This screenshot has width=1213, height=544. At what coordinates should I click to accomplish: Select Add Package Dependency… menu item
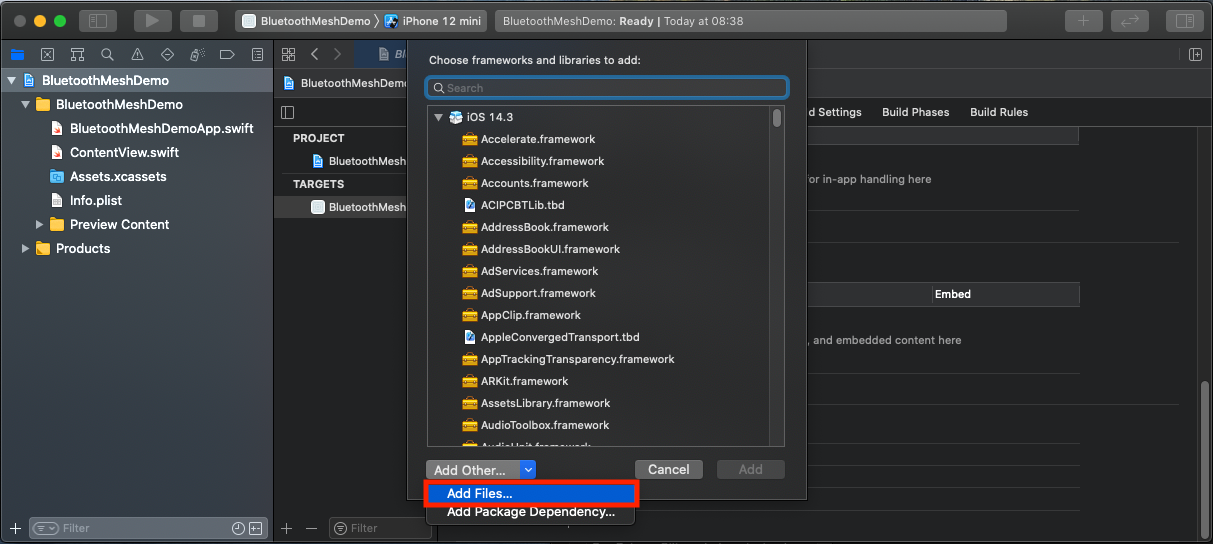pos(530,512)
